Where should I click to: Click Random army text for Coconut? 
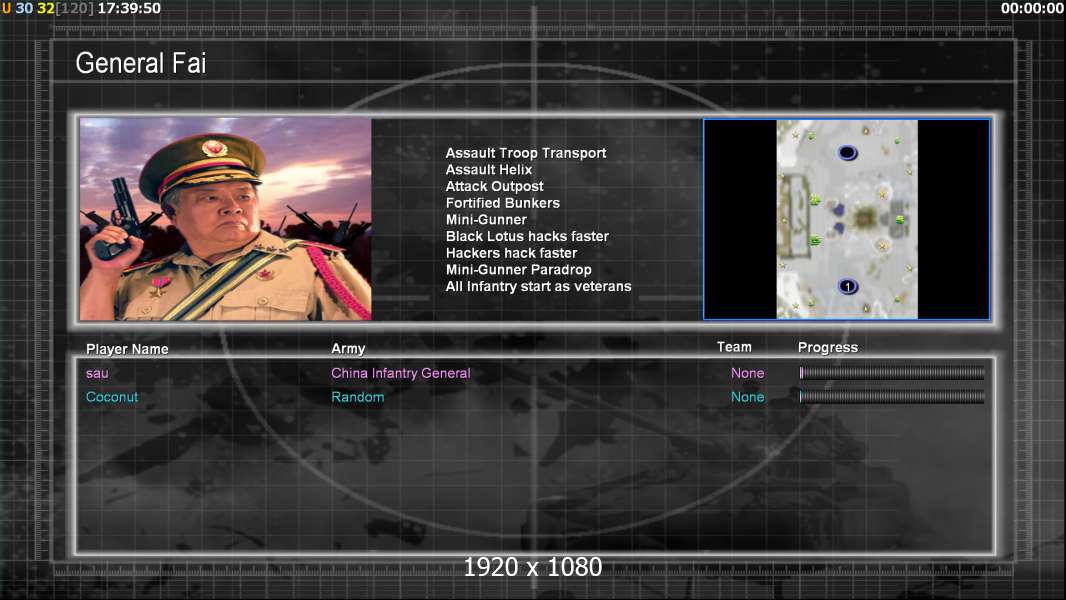coord(358,397)
